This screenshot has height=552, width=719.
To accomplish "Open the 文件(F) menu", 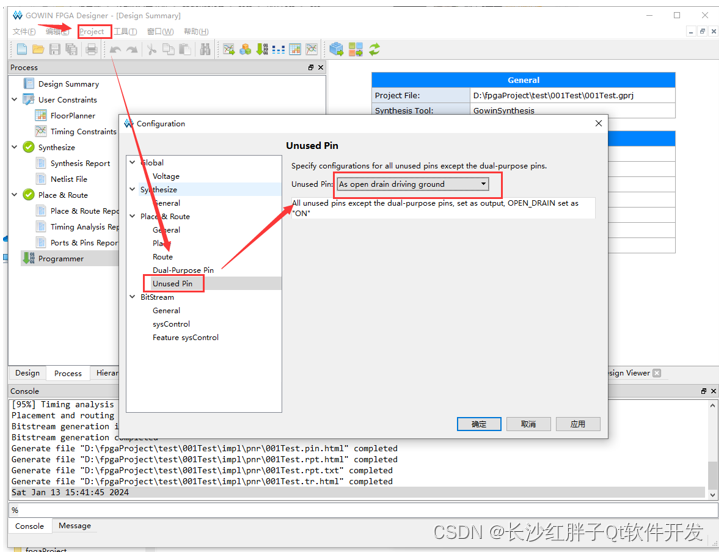I will click(x=24, y=31).
